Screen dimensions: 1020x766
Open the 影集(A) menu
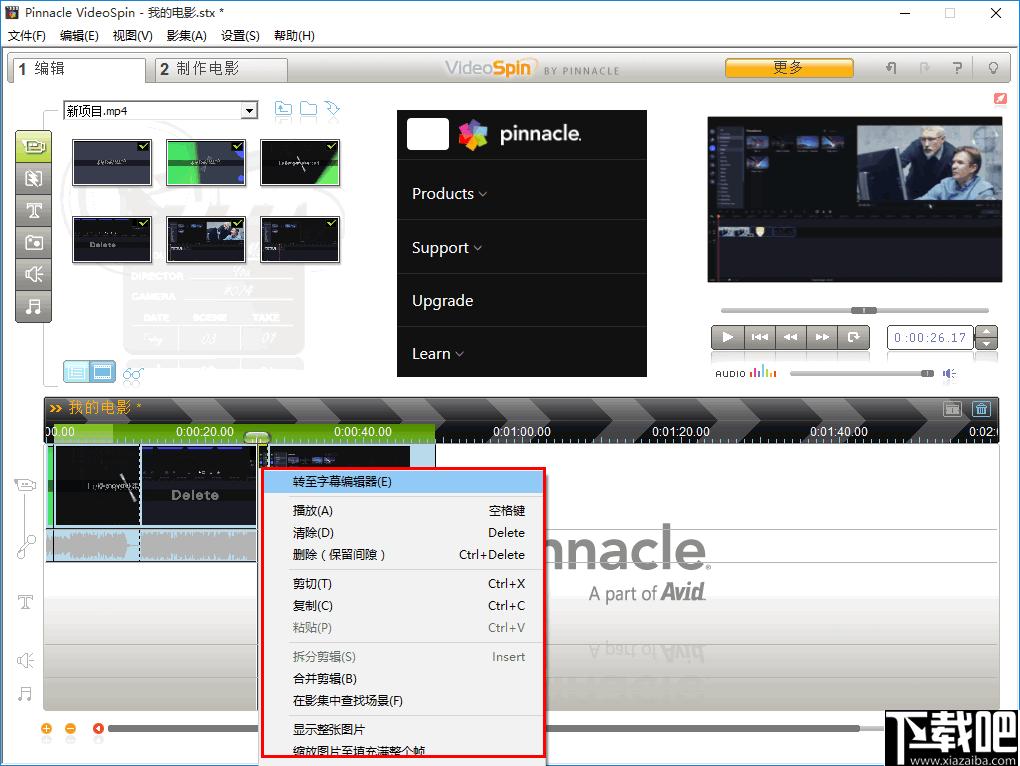187,35
